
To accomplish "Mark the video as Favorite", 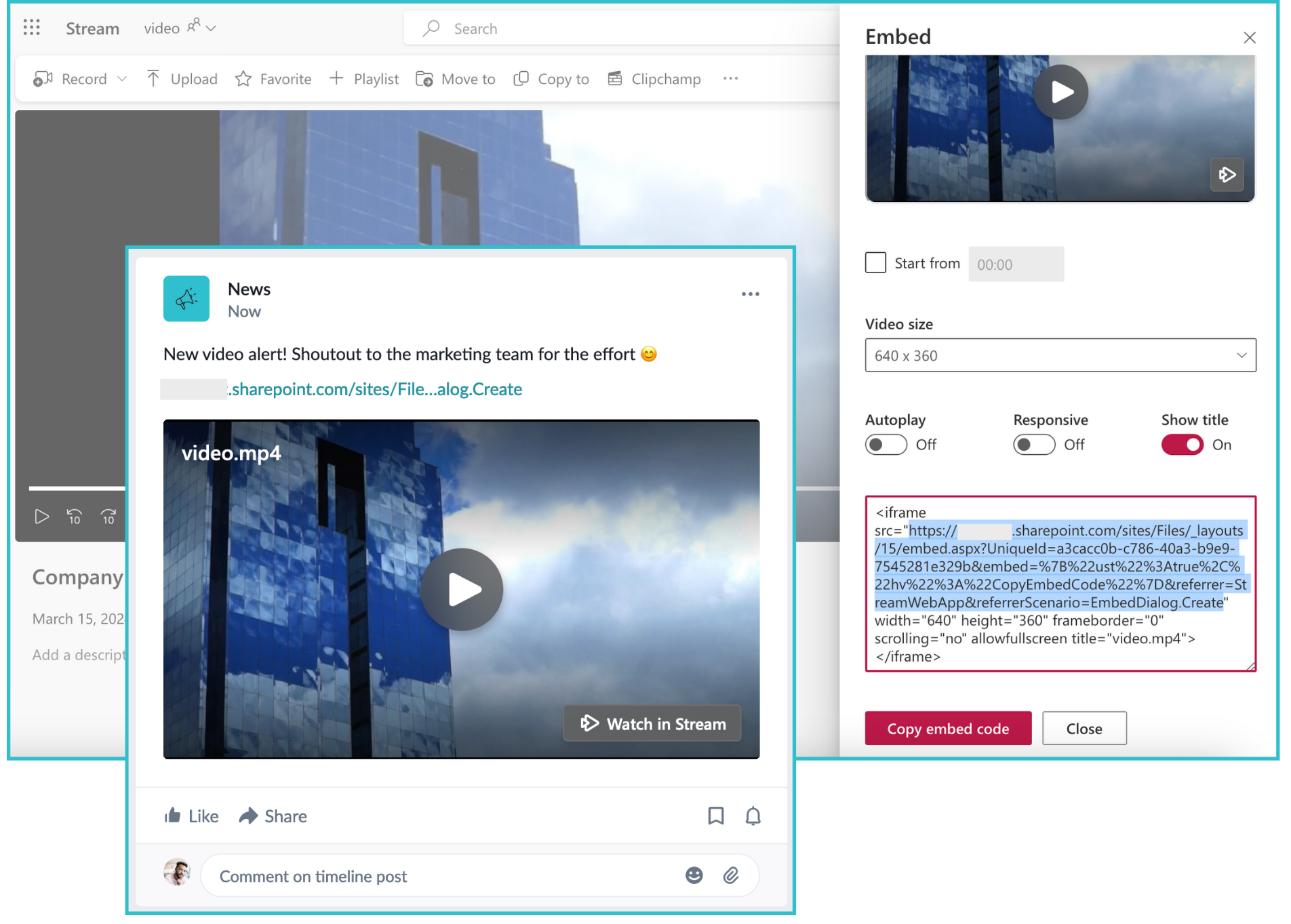I will 273,79.
